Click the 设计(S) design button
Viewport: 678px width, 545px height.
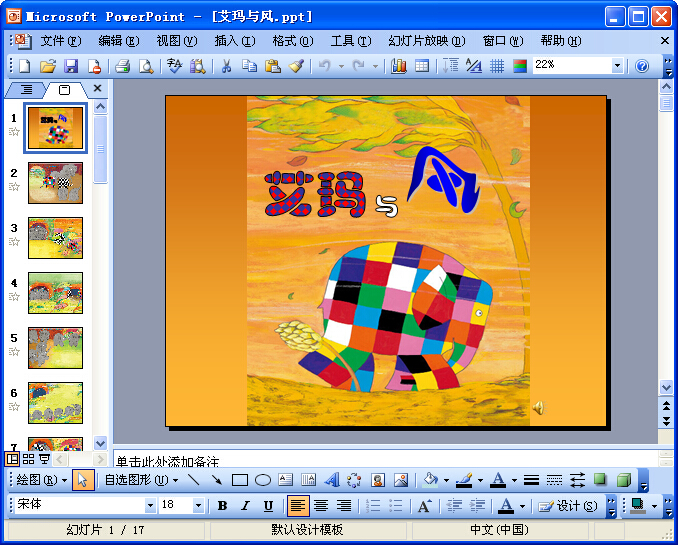point(568,506)
